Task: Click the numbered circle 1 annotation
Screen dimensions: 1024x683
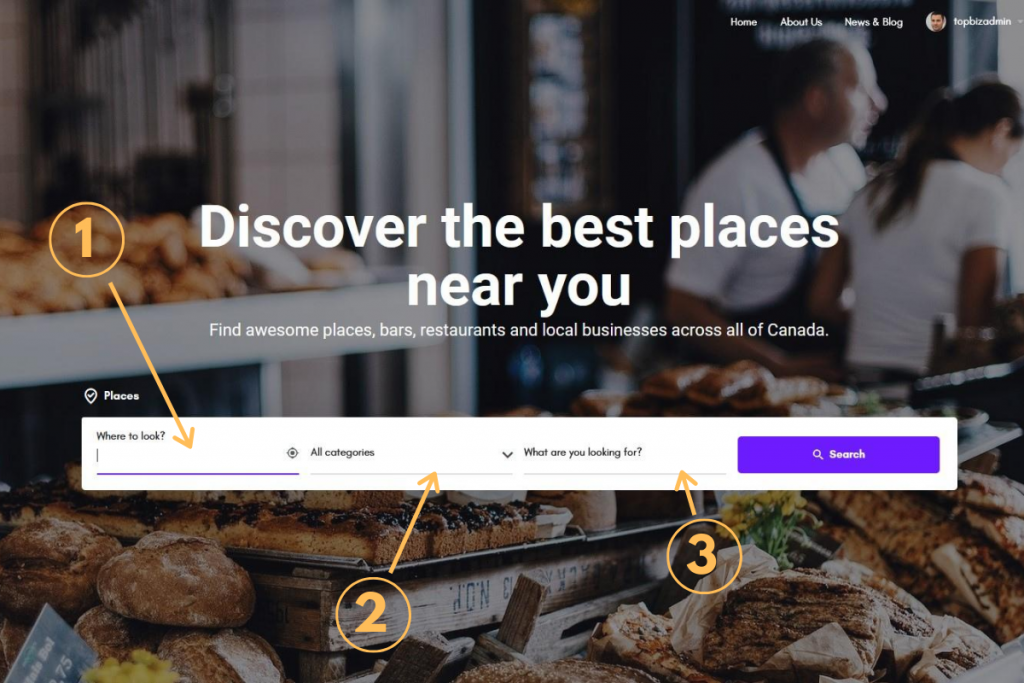Action: (86, 239)
